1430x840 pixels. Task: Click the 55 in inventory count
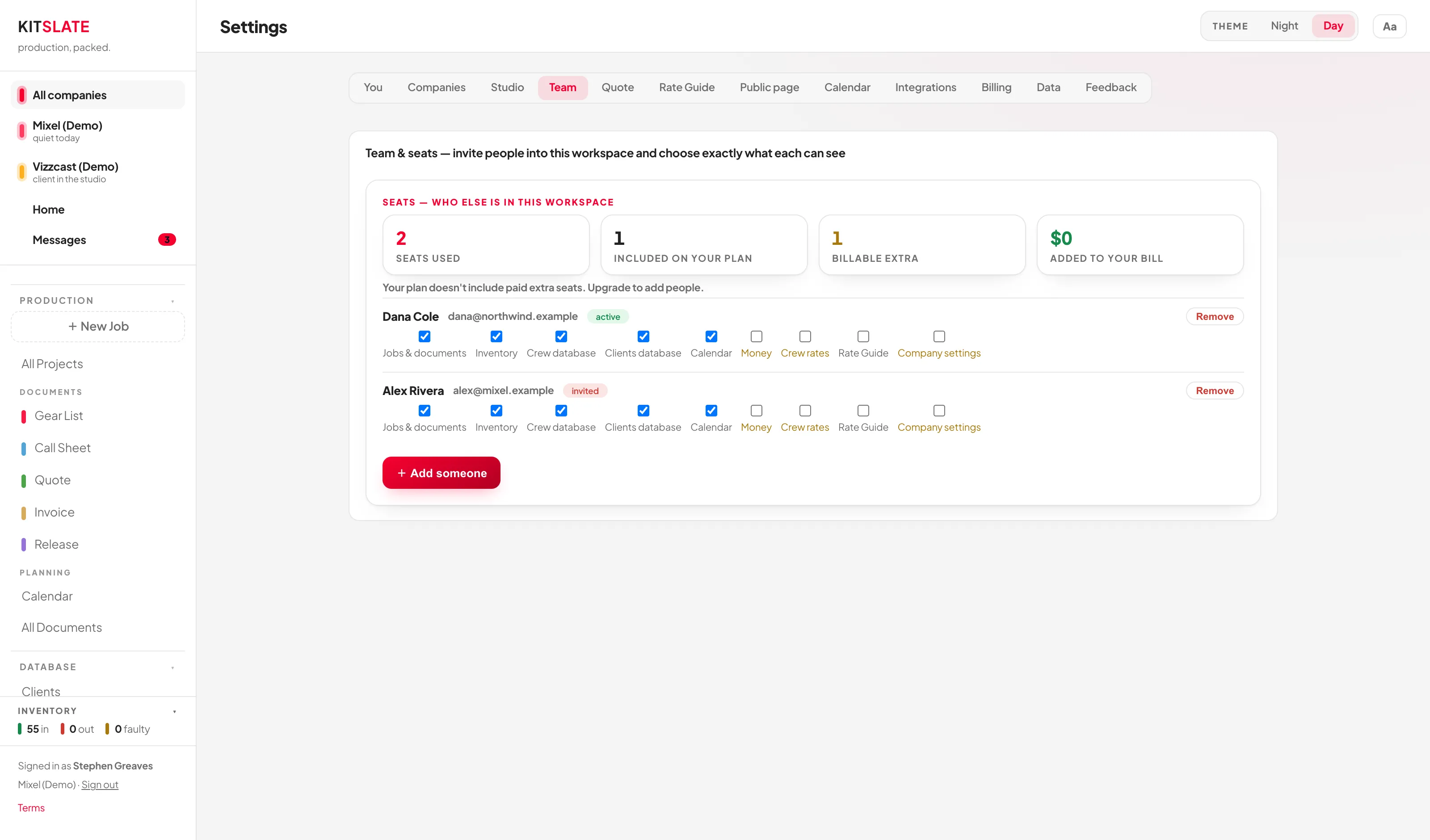tap(34, 729)
